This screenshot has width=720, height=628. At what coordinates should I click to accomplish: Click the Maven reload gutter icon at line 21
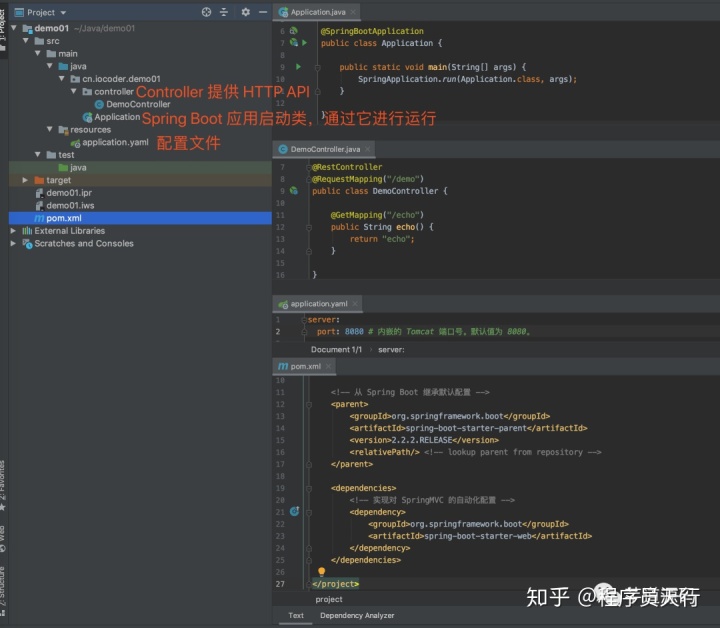point(295,511)
